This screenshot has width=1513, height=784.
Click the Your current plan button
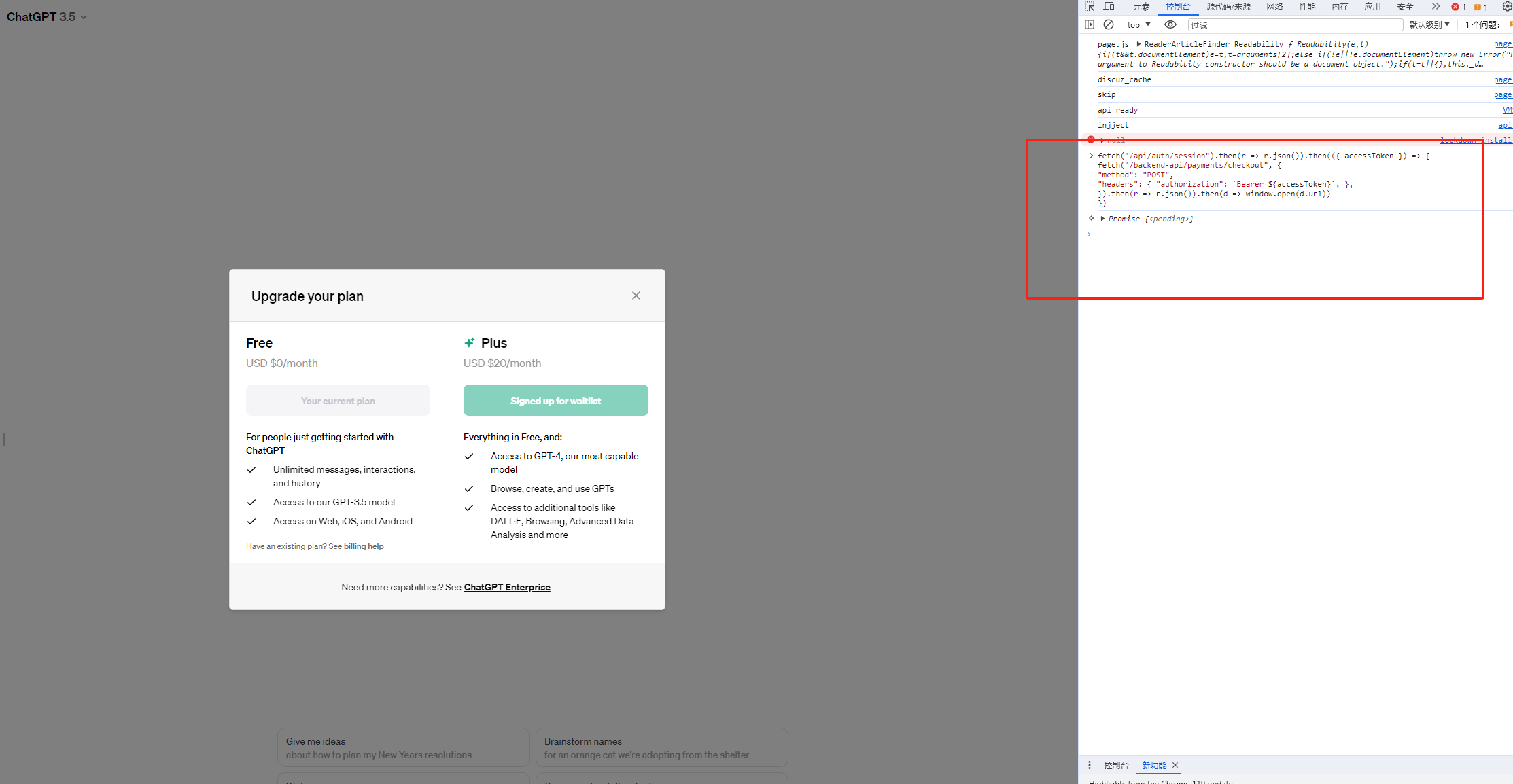pos(338,401)
